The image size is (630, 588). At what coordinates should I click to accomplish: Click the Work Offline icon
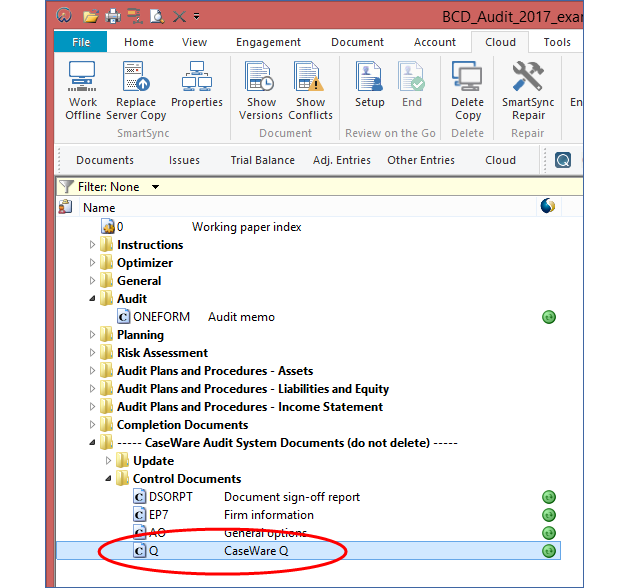(83, 89)
